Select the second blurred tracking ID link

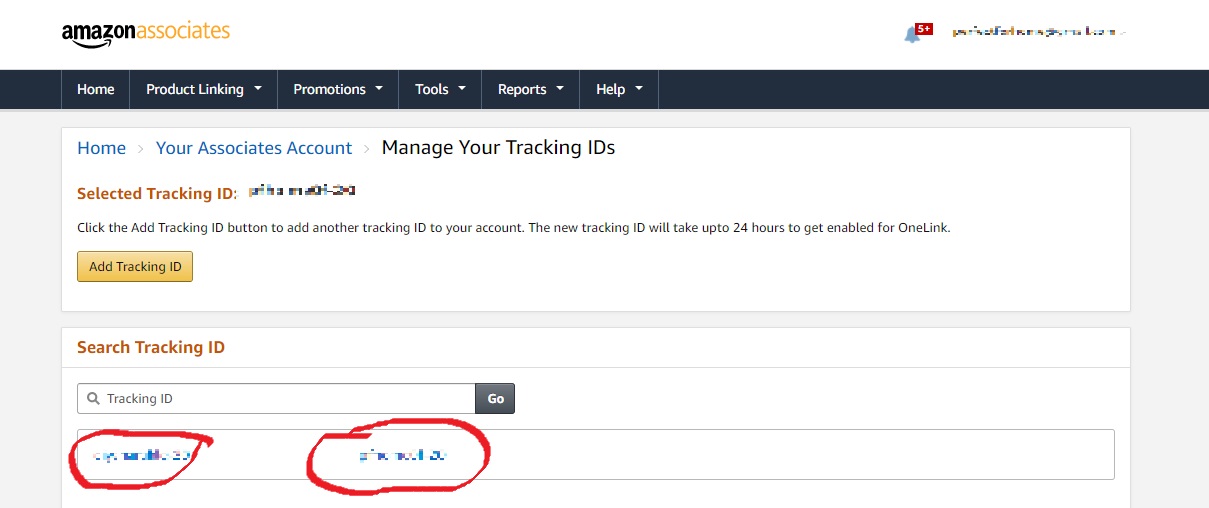(402, 455)
